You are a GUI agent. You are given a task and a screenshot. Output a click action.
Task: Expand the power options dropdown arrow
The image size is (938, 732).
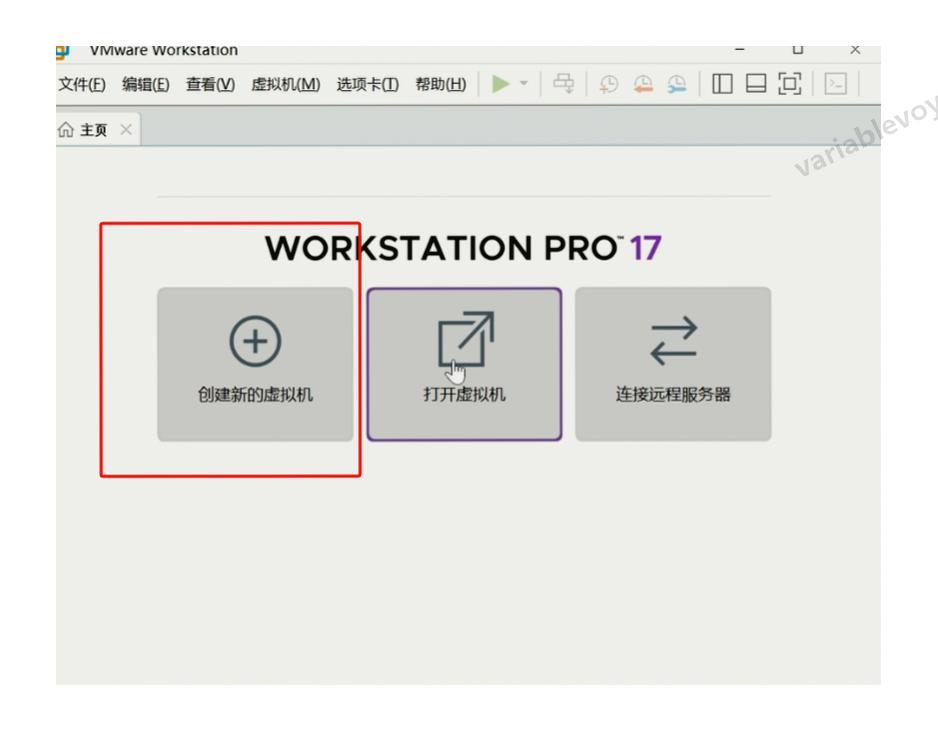click(524, 83)
